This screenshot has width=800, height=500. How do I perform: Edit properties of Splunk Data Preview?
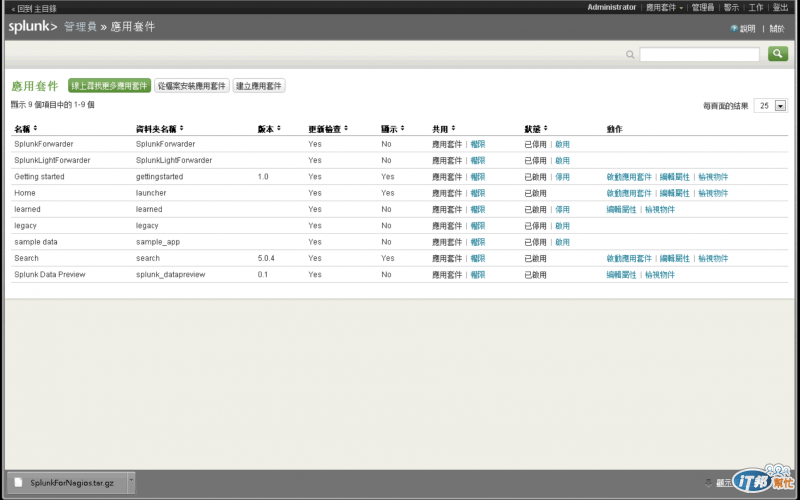[621, 275]
